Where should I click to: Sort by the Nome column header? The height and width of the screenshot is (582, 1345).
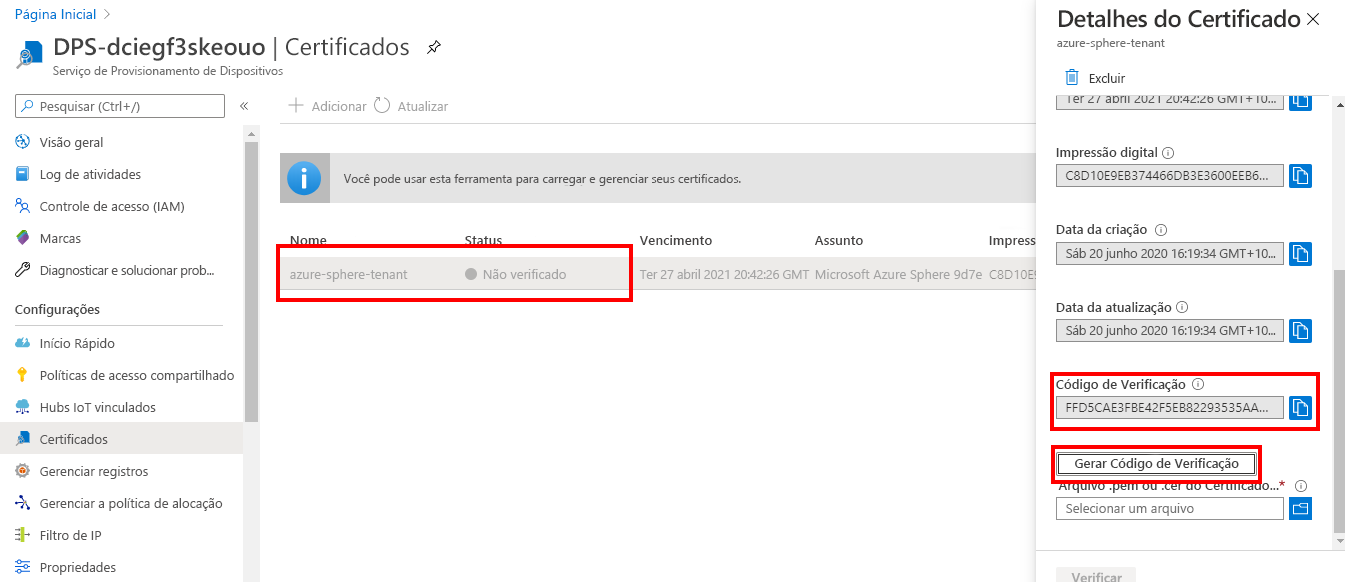(x=308, y=240)
